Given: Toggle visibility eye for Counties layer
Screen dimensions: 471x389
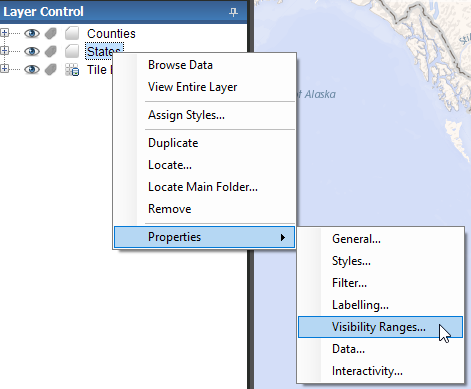Looking at the screenshot, I should (x=32, y=33).
